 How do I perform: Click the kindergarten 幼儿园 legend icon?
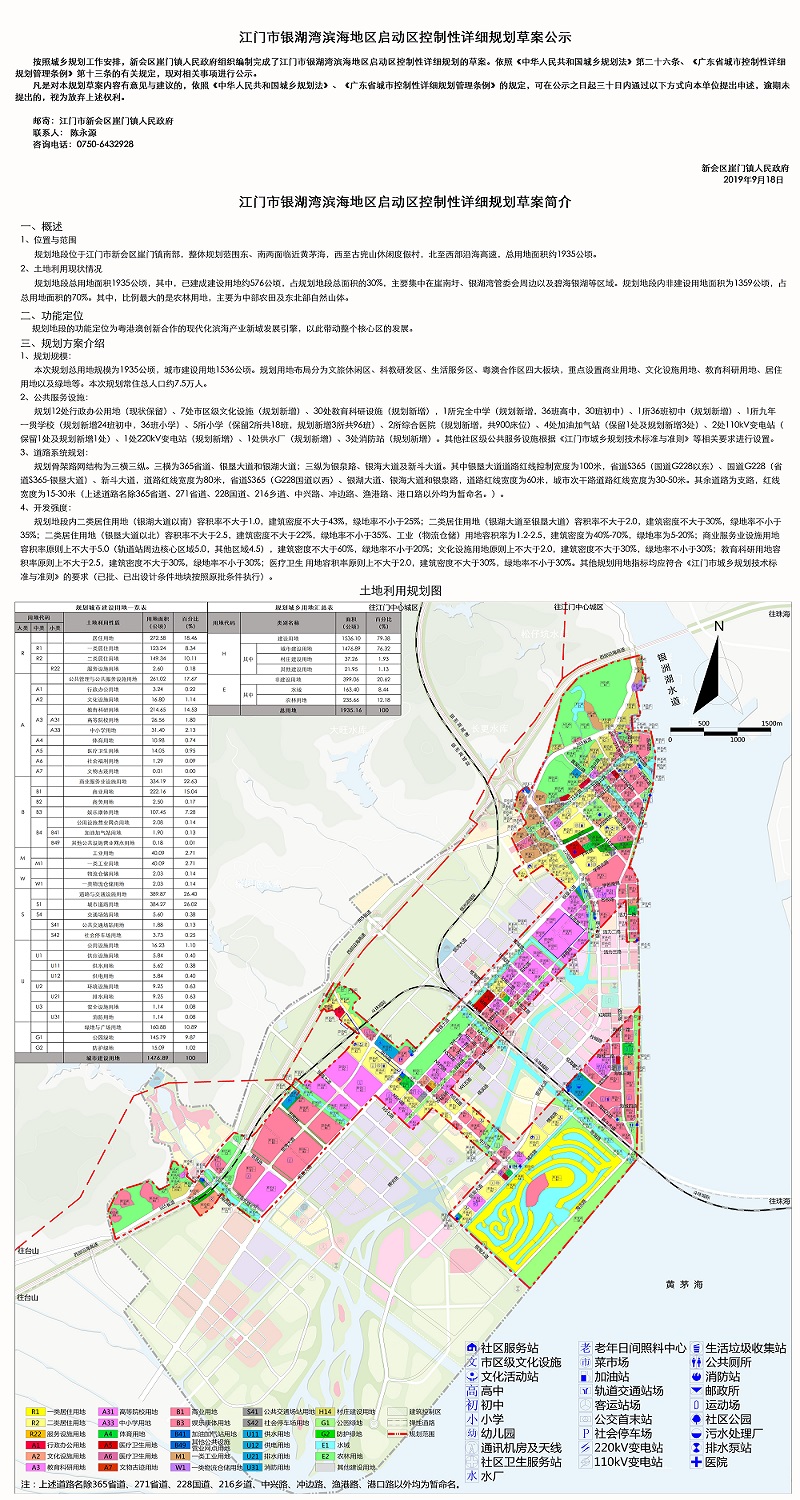[471, 1432]
